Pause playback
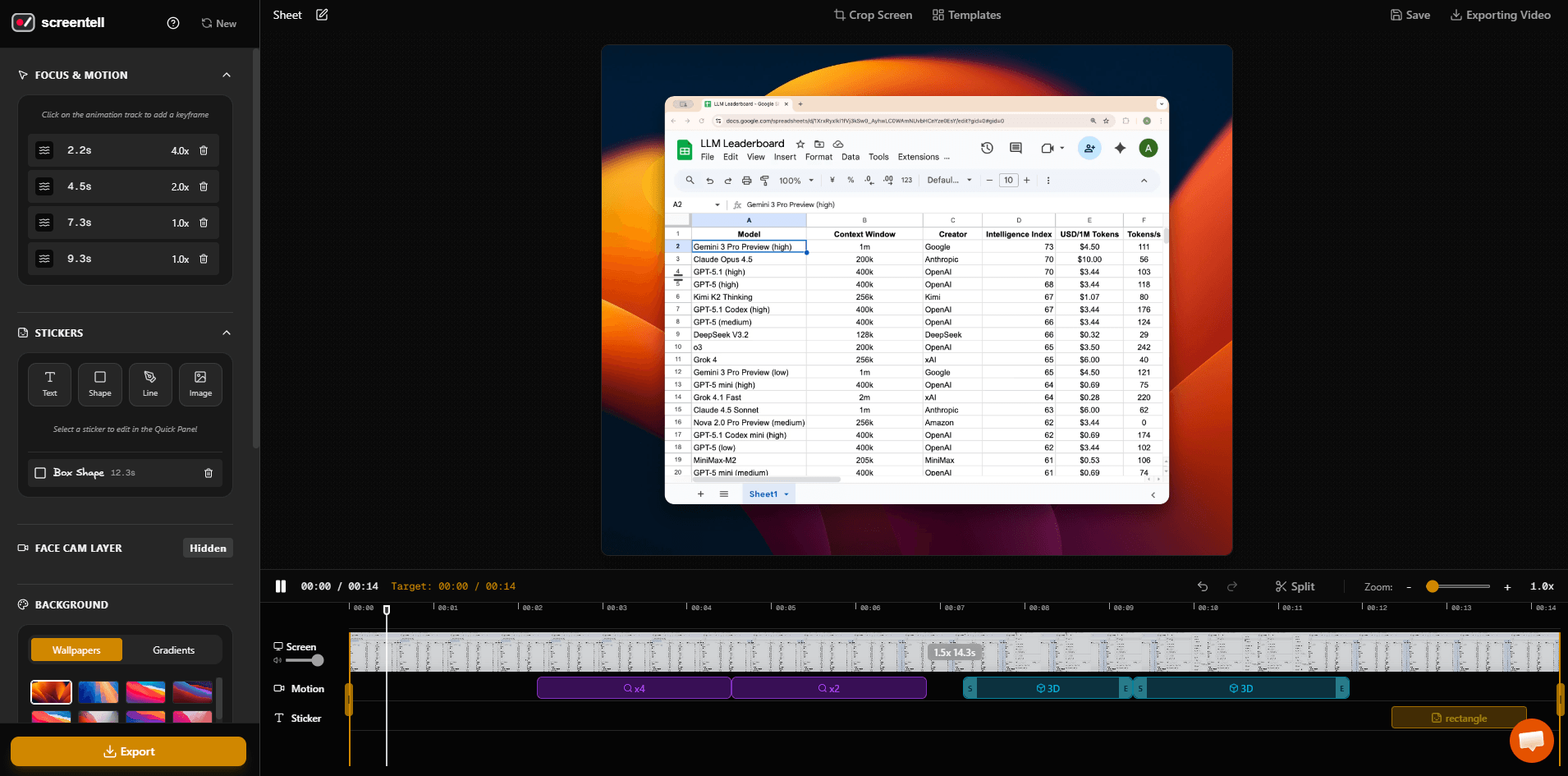This screenshot has height=776, width=1568. [281, 586]
